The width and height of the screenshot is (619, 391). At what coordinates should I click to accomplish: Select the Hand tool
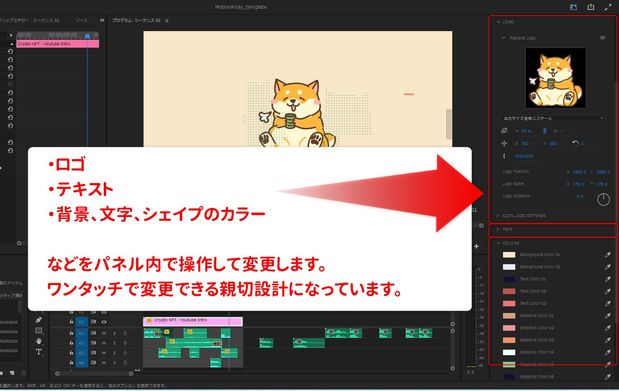click(x=39, y=341)
